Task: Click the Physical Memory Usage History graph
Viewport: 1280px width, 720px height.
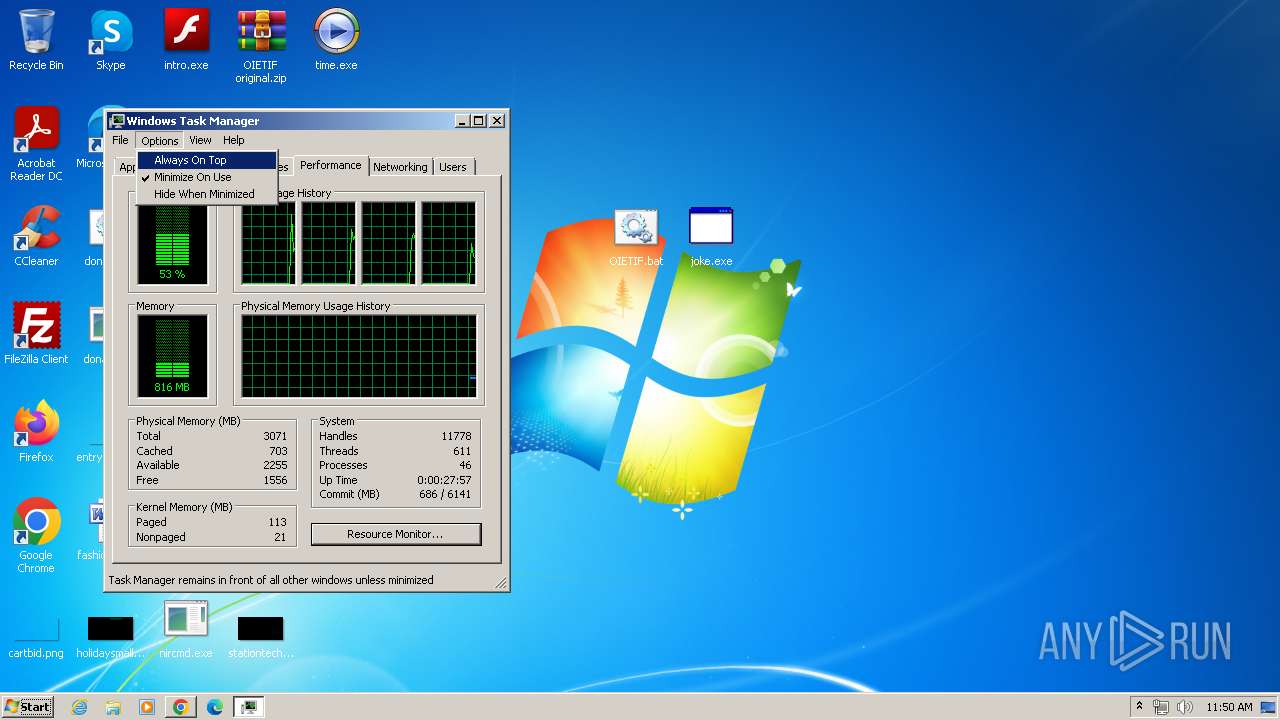Action: tap(359, 357)
